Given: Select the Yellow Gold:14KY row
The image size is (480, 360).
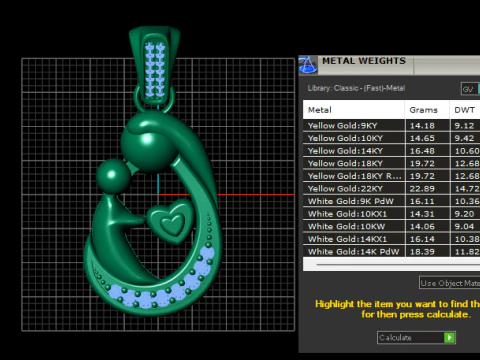Looking at the screenshot, I should click(392, 151).
